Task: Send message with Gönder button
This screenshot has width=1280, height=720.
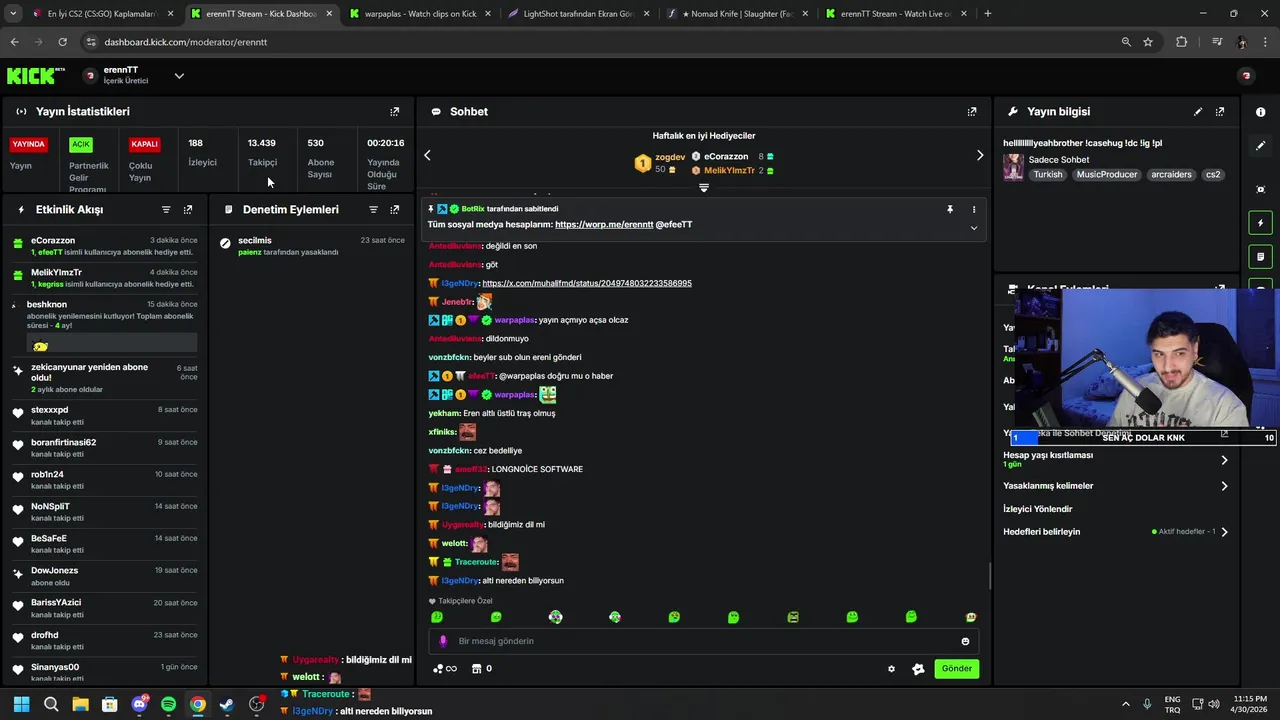Action: (x=956, y=669)
